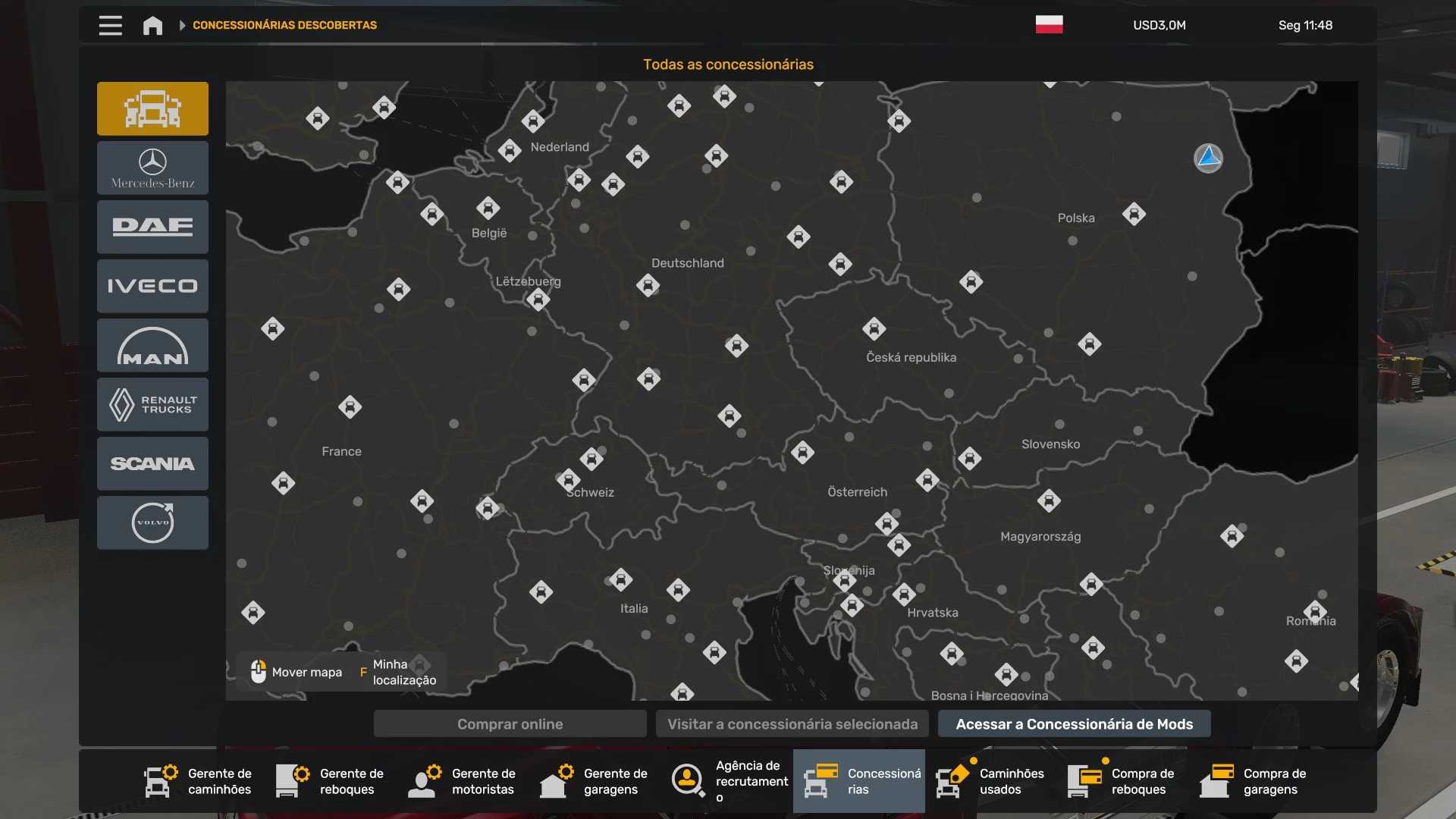
Task: Click Acessar a Concessionária de Mods button
Action: [1074, 724]
